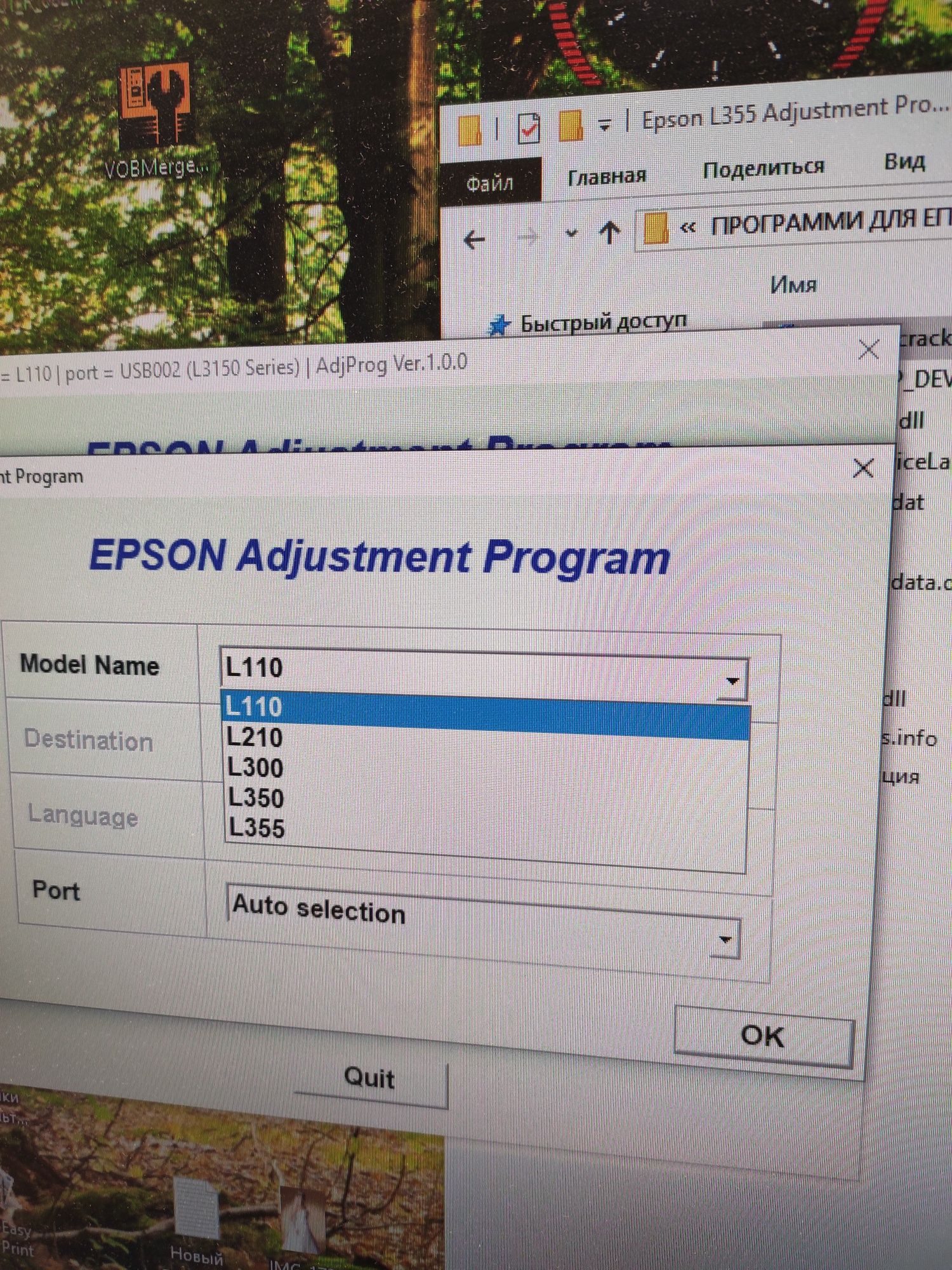This screenshot has height=1270, width=952.
Task: Open the Вид ribbon tab
Action: click(x=904, y=162)
